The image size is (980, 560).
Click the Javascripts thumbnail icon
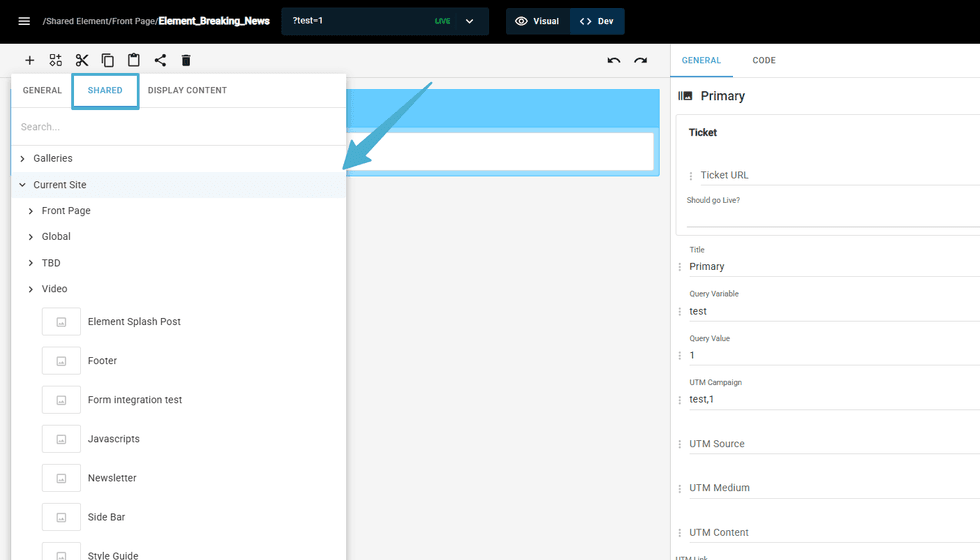click(61, 439)
